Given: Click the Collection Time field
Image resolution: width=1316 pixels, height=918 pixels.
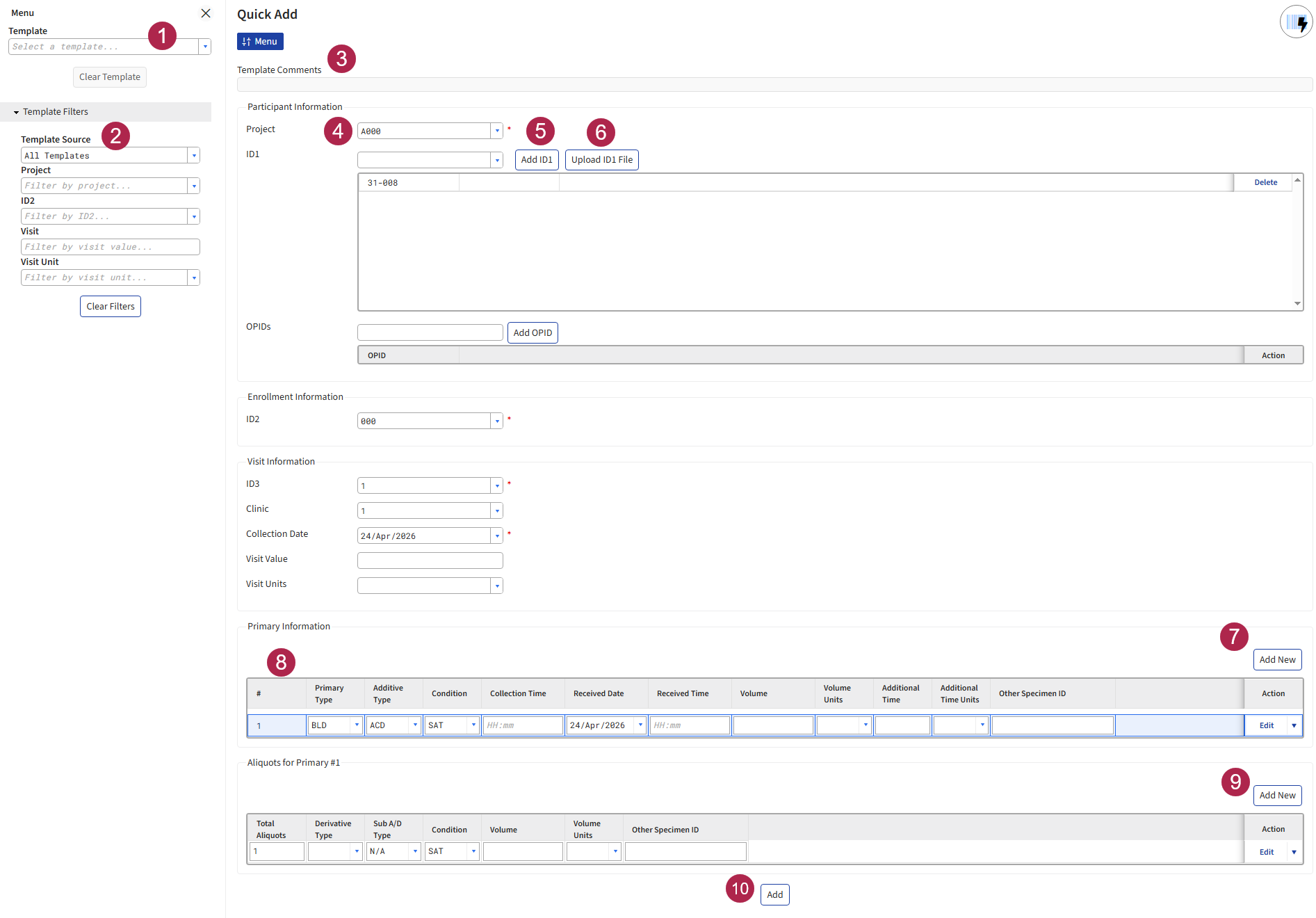Looking at the screenshot, I should tap(523, 725).
